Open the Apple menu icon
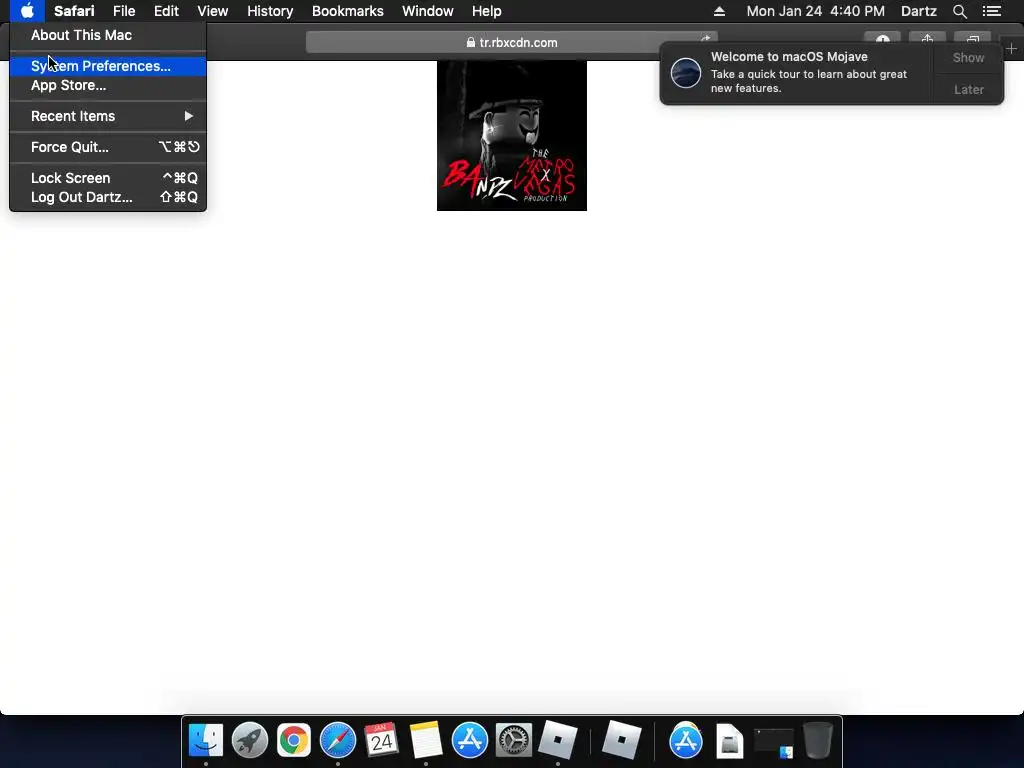1024x768 pixels. pyautogui.click(x=27, y=11)
